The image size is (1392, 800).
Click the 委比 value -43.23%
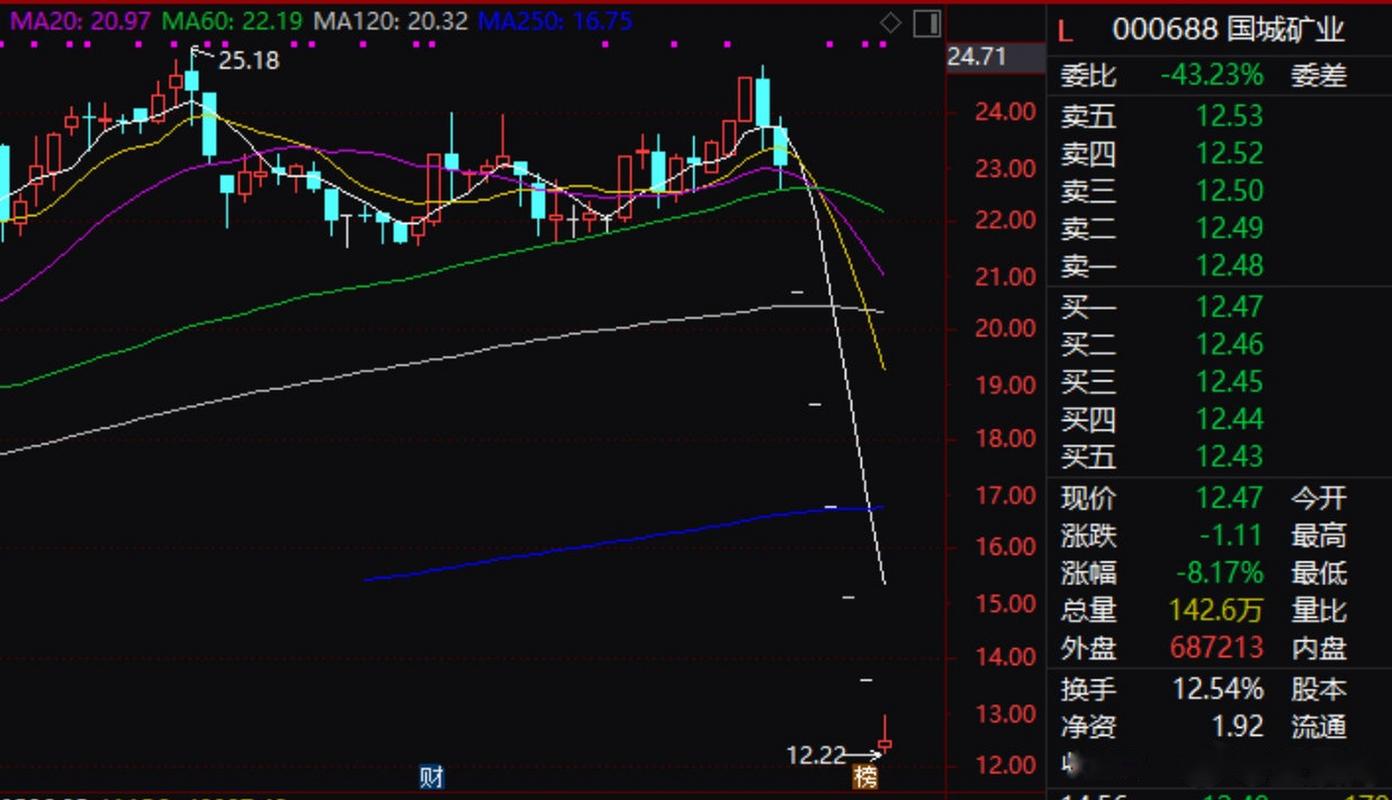click(1211, 75)
